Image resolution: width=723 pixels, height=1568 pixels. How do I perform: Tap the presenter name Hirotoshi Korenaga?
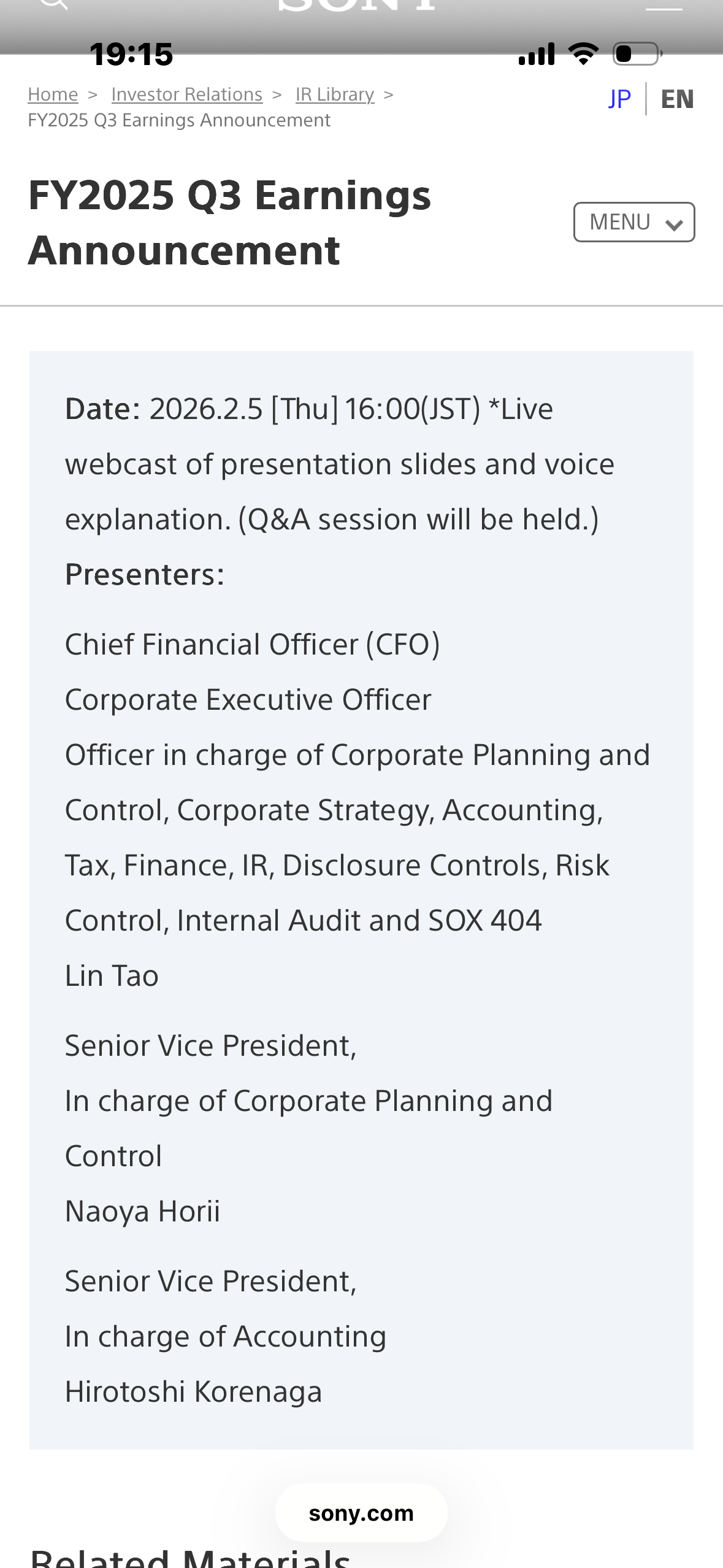pos(193,1391)
